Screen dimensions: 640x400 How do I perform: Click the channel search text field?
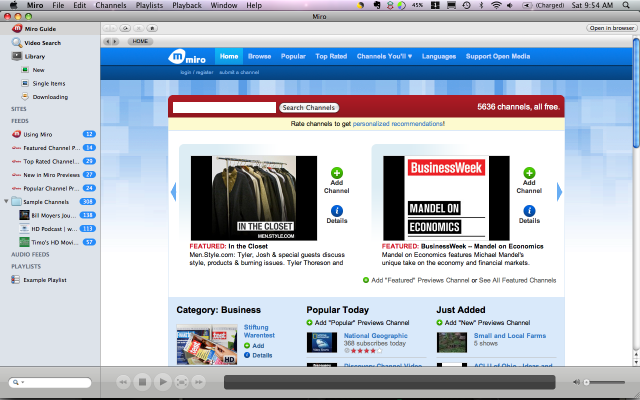click(224, 107)
